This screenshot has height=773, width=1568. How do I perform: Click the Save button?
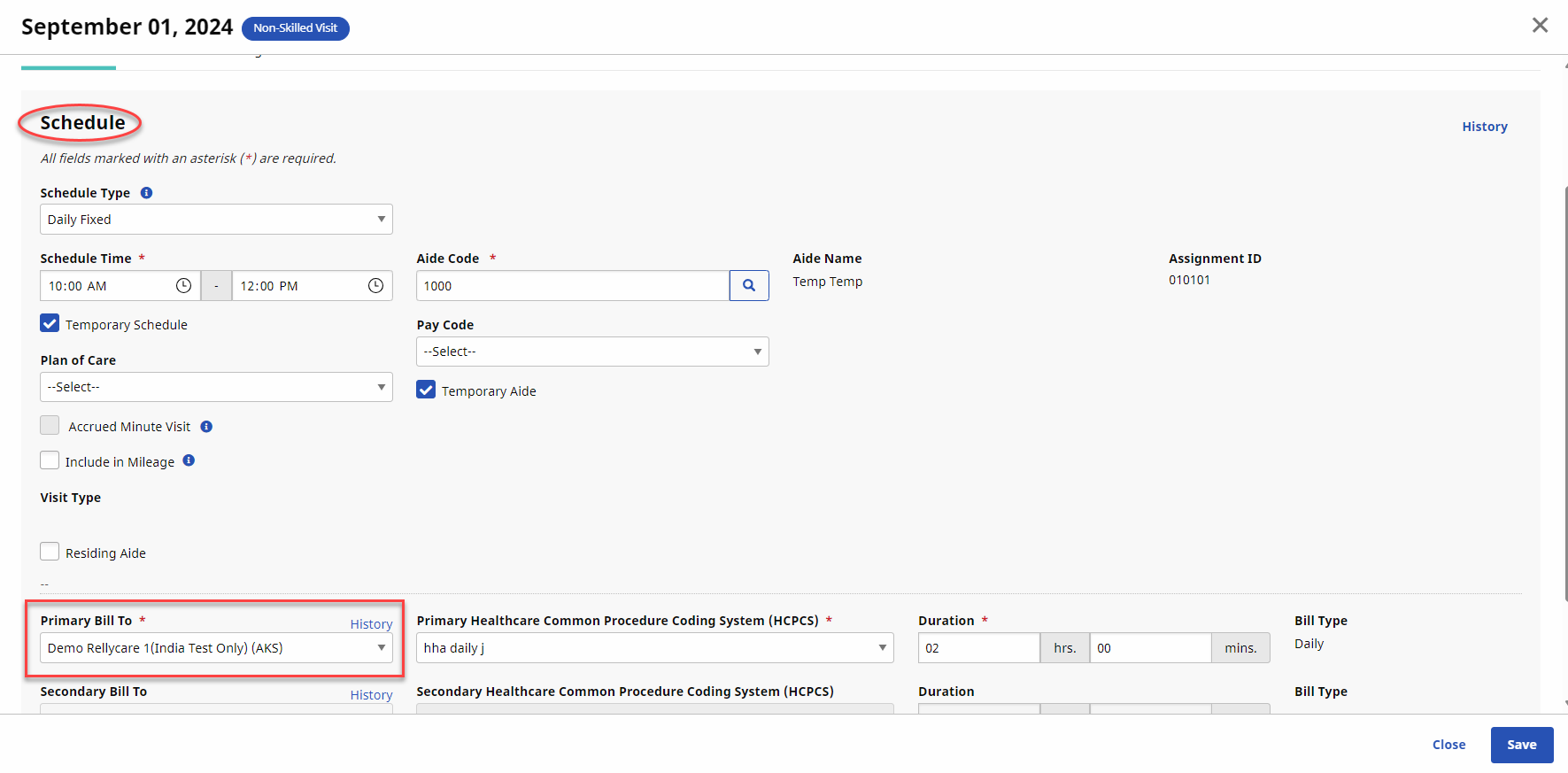click(1521, 745)
